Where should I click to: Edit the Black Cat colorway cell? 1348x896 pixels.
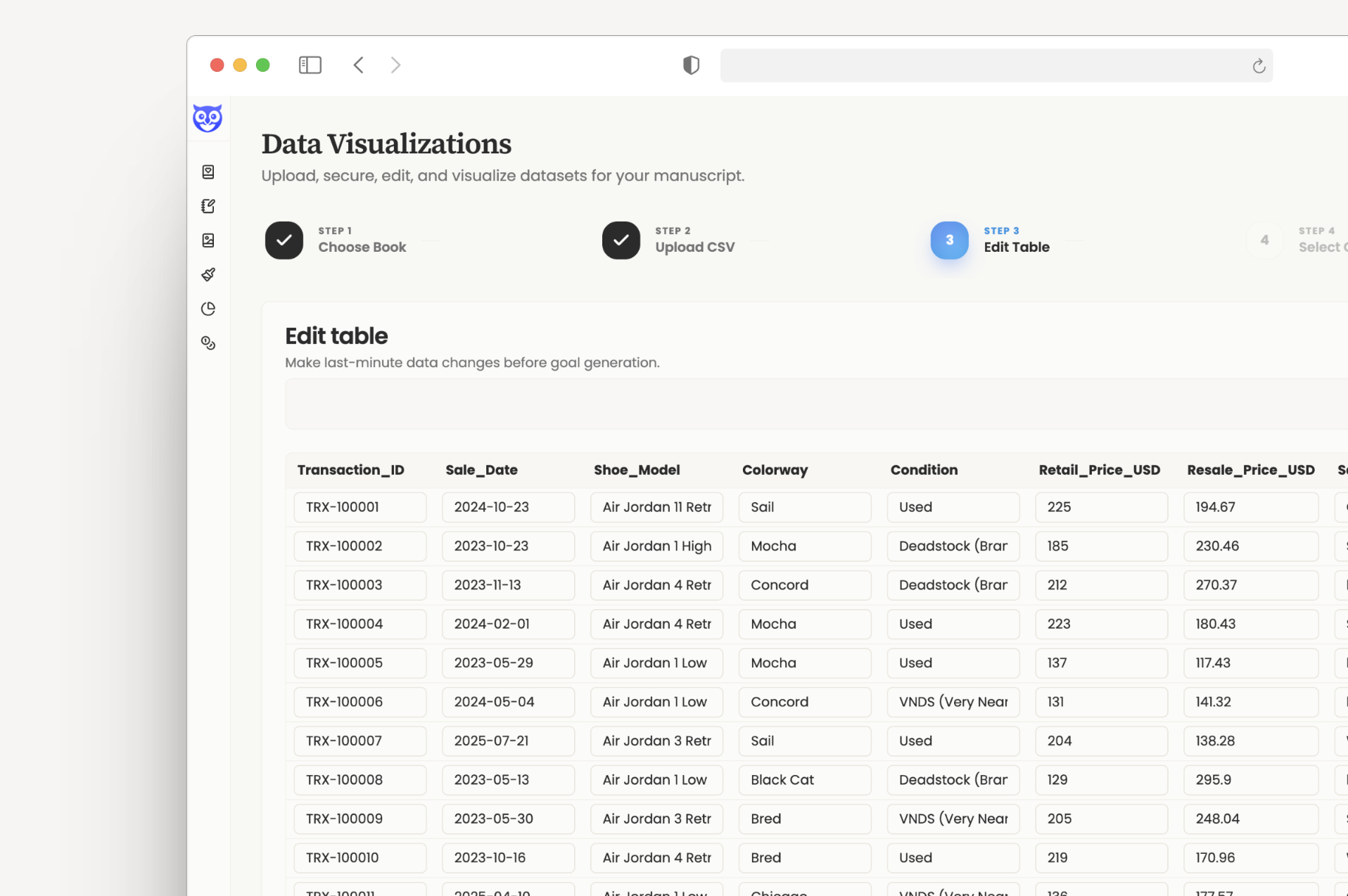coord(804,780)
